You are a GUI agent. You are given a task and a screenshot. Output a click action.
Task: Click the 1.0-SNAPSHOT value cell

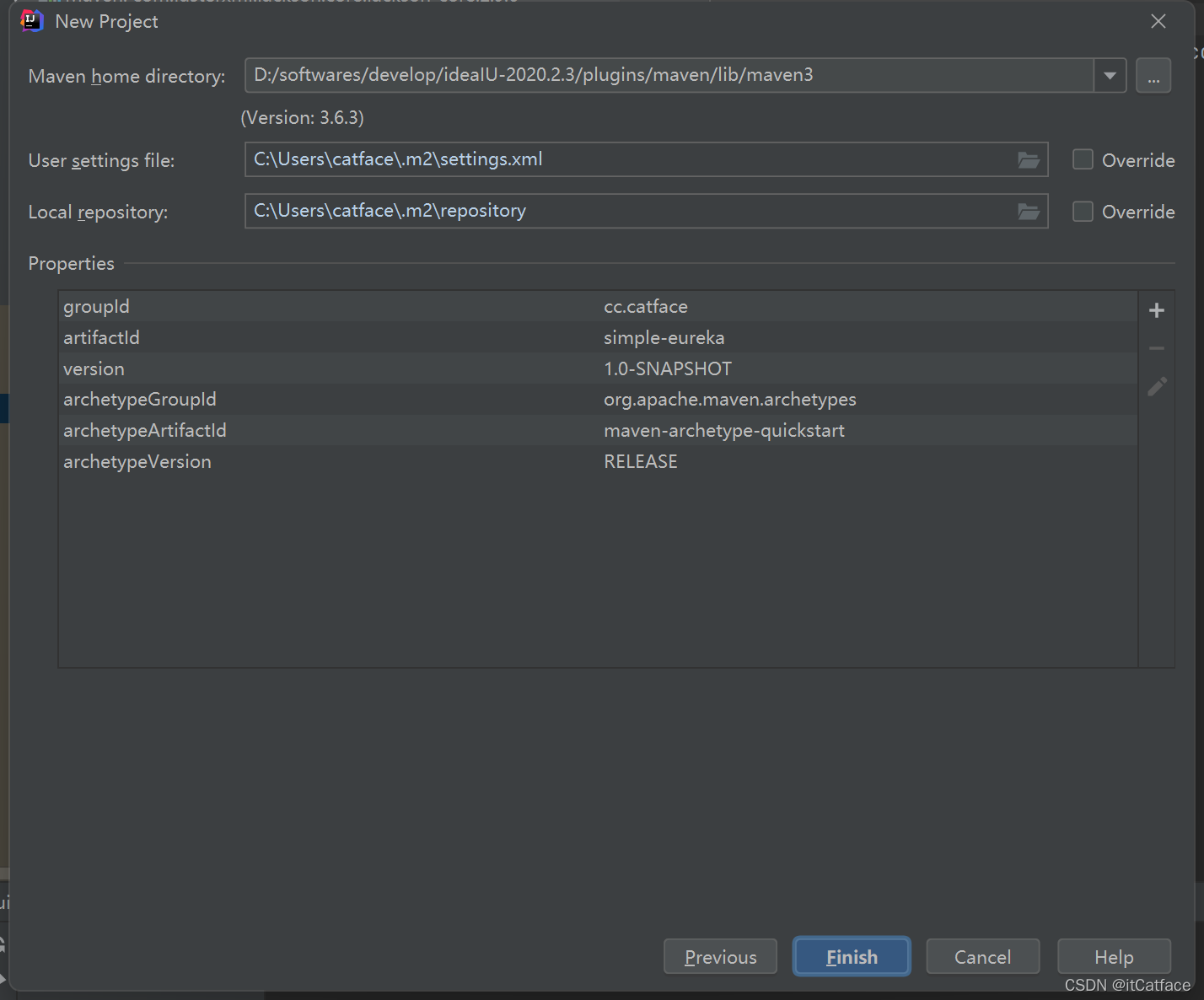click(x=668, y=368)
